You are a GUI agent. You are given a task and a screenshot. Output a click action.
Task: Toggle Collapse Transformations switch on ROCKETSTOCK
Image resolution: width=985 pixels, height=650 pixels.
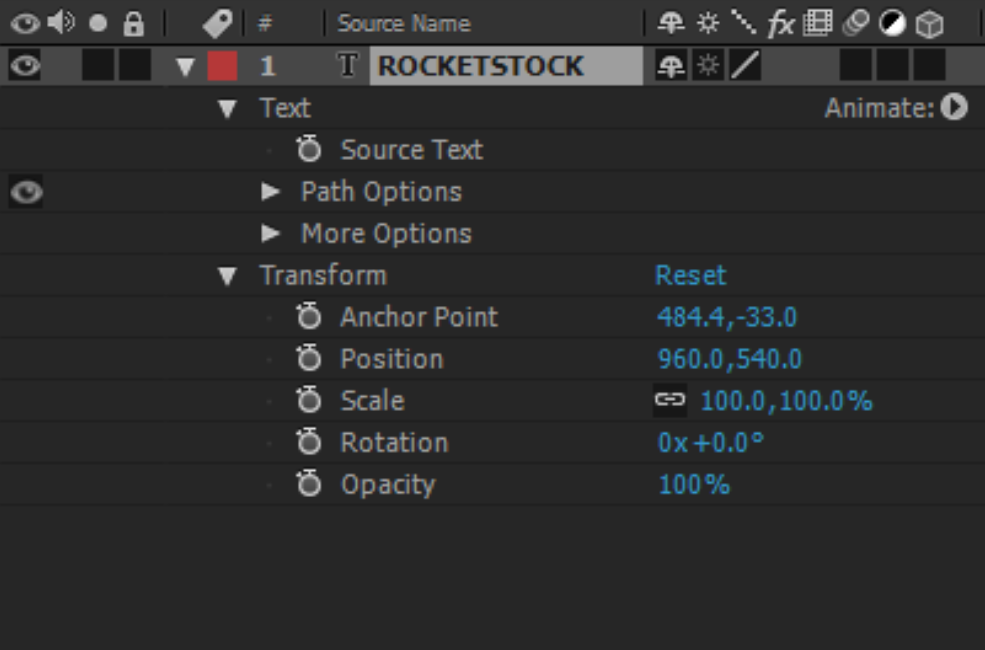tap(707, 66)
